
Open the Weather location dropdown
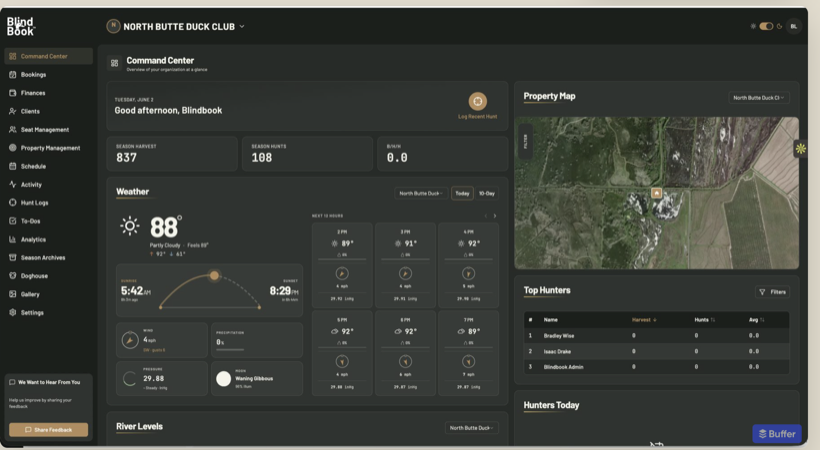click(x=421, y=193)
